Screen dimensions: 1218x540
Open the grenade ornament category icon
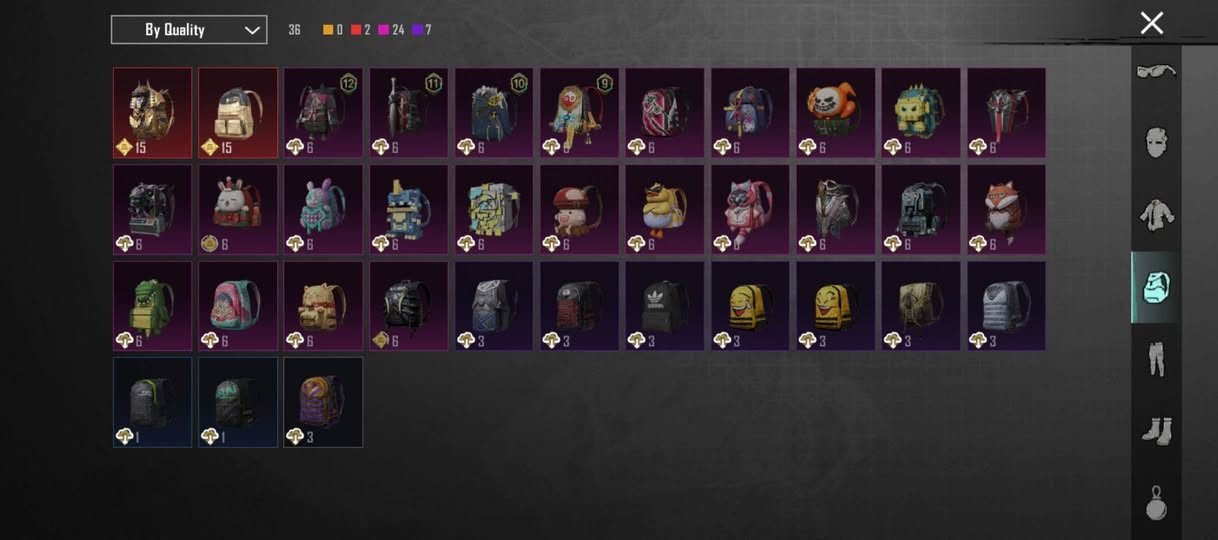pos(1156,502)
